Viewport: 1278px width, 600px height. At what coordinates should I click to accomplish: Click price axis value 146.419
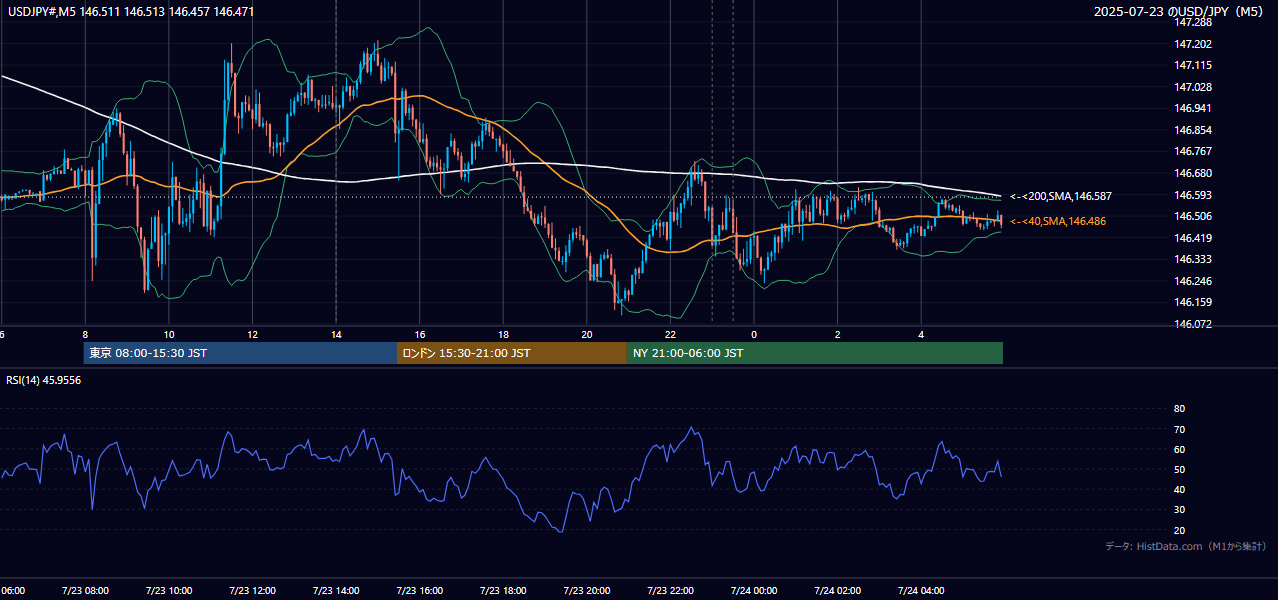pos(1193,238)
